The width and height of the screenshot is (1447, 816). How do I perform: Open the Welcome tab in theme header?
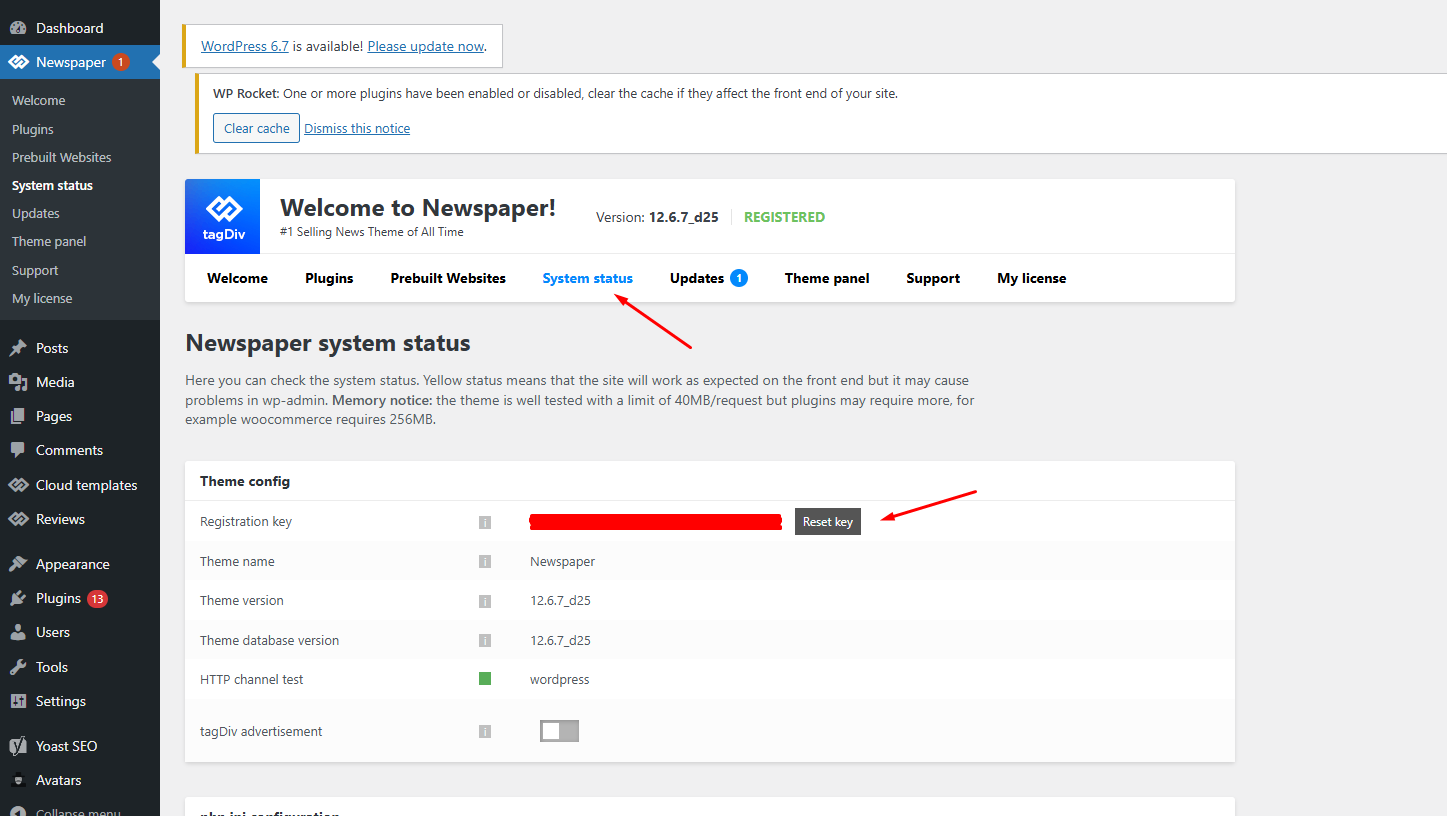(x=237, y=278)
